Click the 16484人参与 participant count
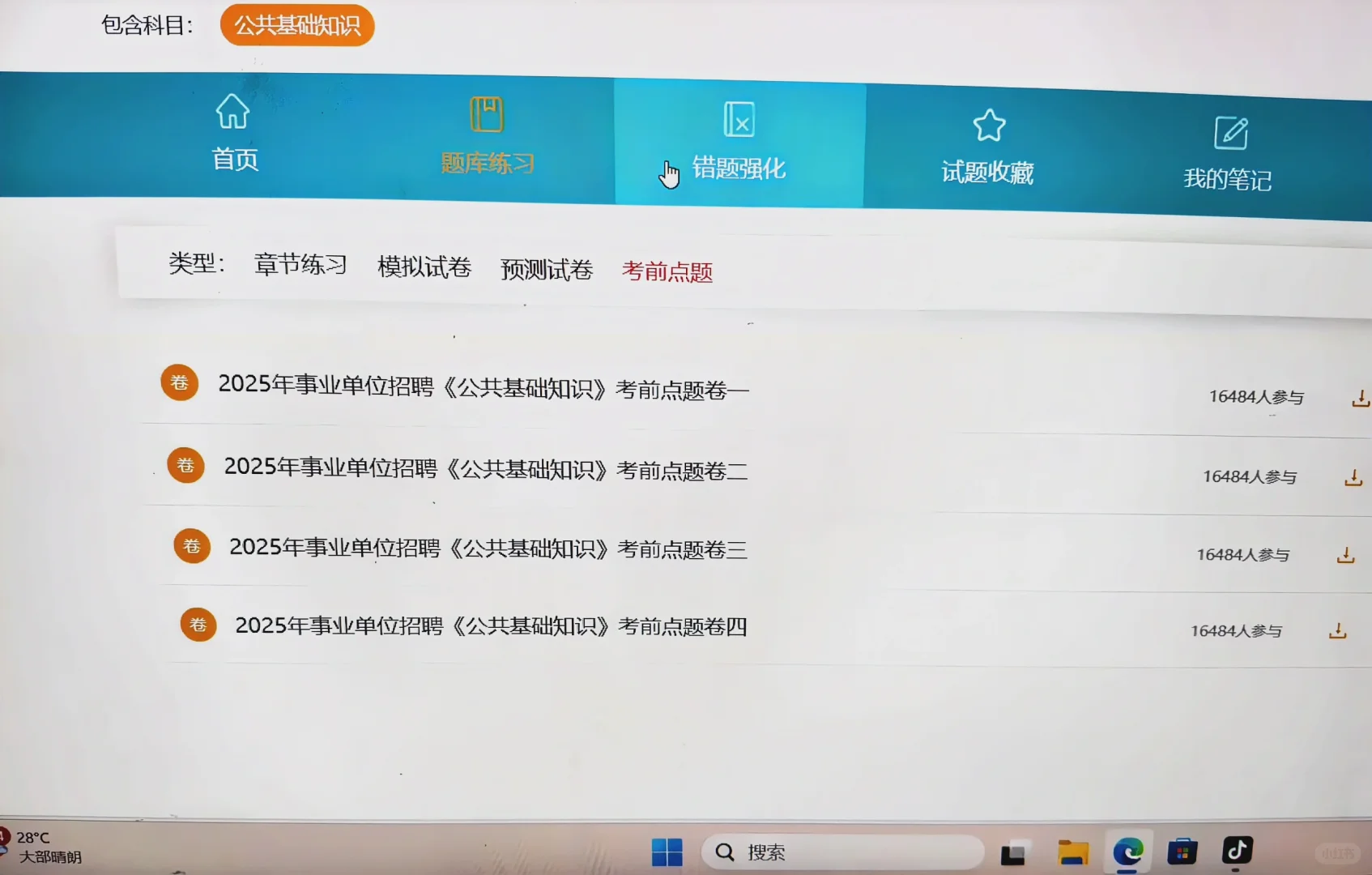Image resolution: width=1372 pixels, height=875 pixels. (x=1258, y=397)
